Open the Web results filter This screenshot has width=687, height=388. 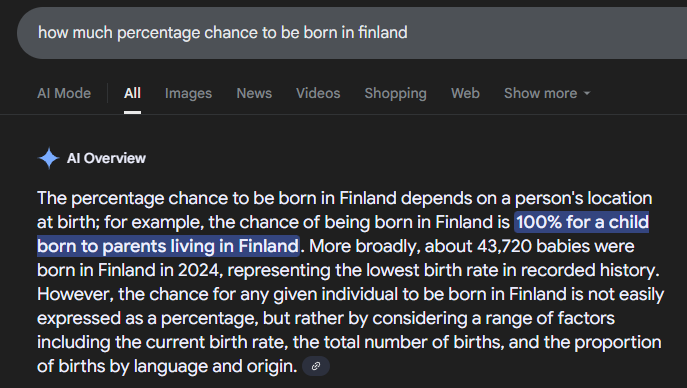pyautogui.click(x=465, y=93)
